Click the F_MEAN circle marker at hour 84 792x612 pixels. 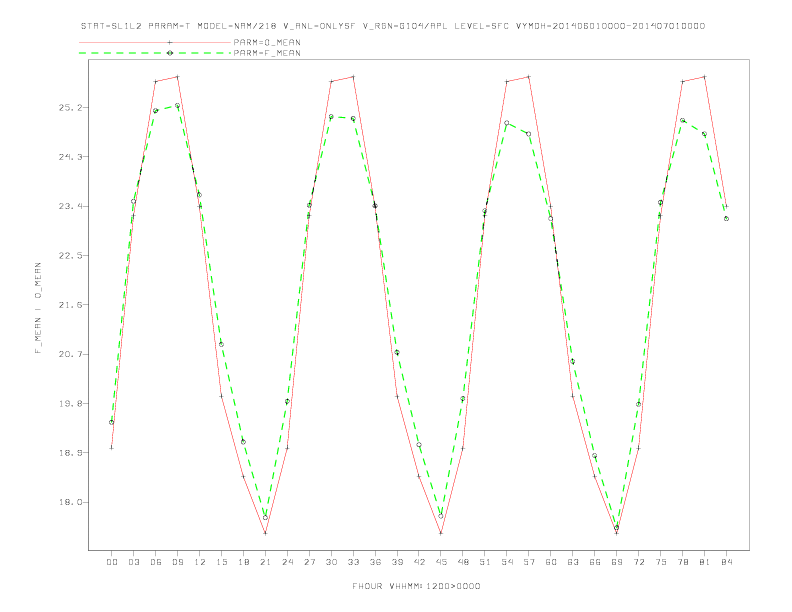pos(726,219)
